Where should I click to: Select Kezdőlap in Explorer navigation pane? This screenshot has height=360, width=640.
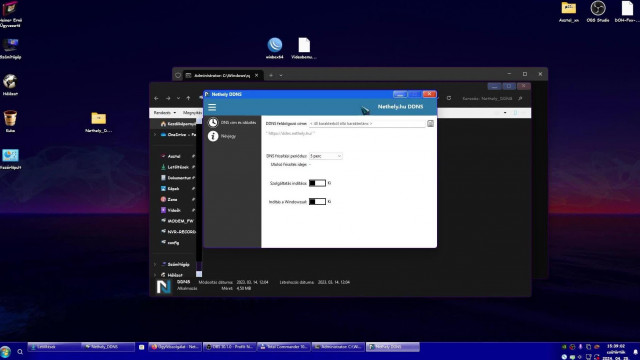coord(178,124)
